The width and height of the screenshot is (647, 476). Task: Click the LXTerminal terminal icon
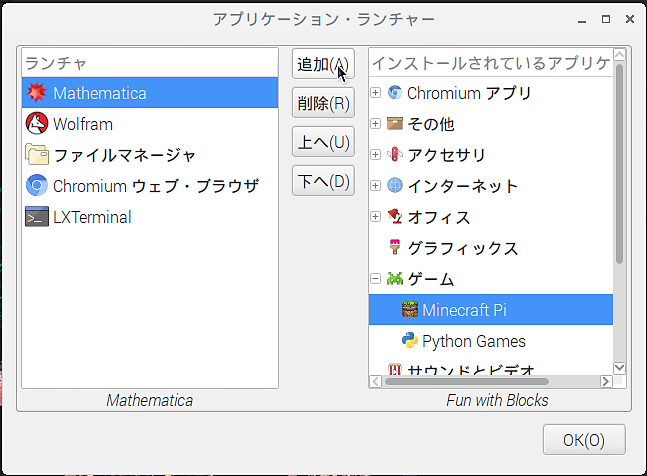[37, 217]
